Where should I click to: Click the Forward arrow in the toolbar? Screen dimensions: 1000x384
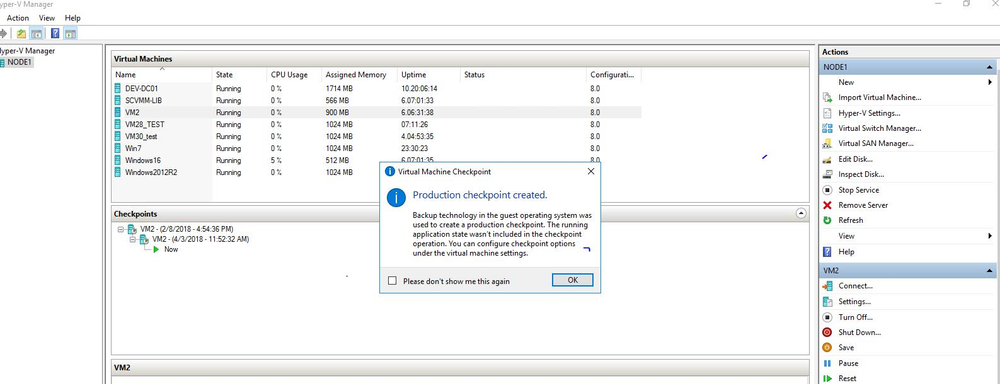coord(4,34)
